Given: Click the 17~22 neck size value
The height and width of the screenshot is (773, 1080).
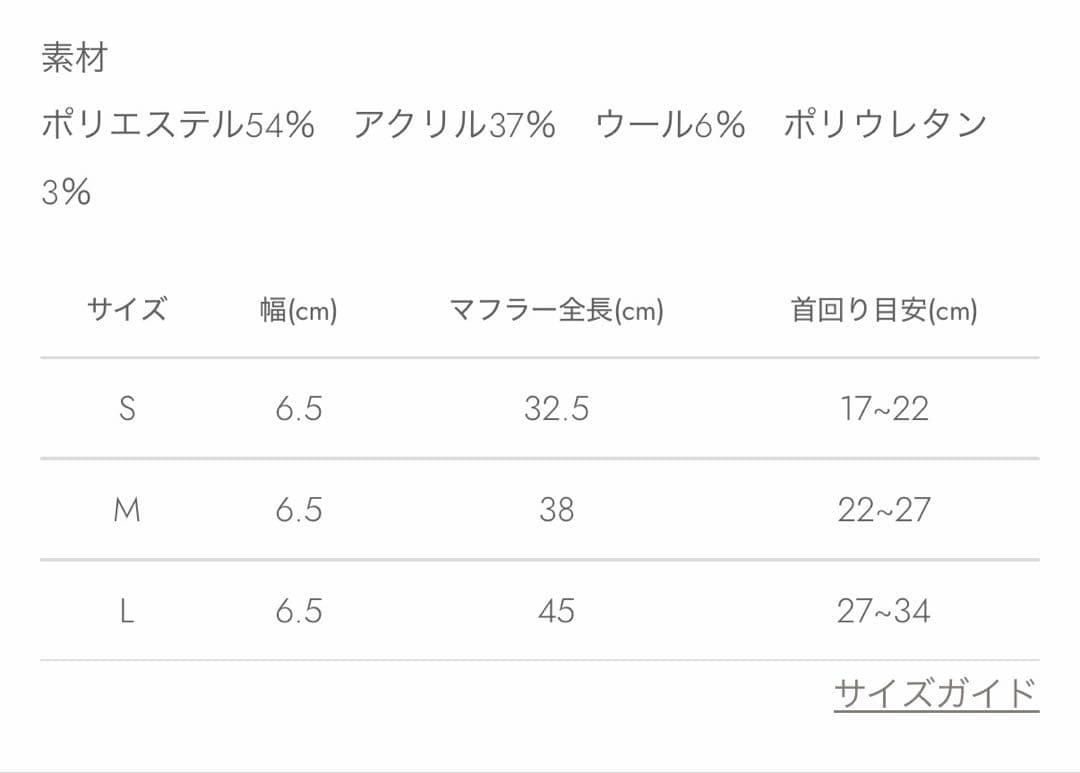Looking at the screenshot, I should pyautogui.click(x=884, y=409).
